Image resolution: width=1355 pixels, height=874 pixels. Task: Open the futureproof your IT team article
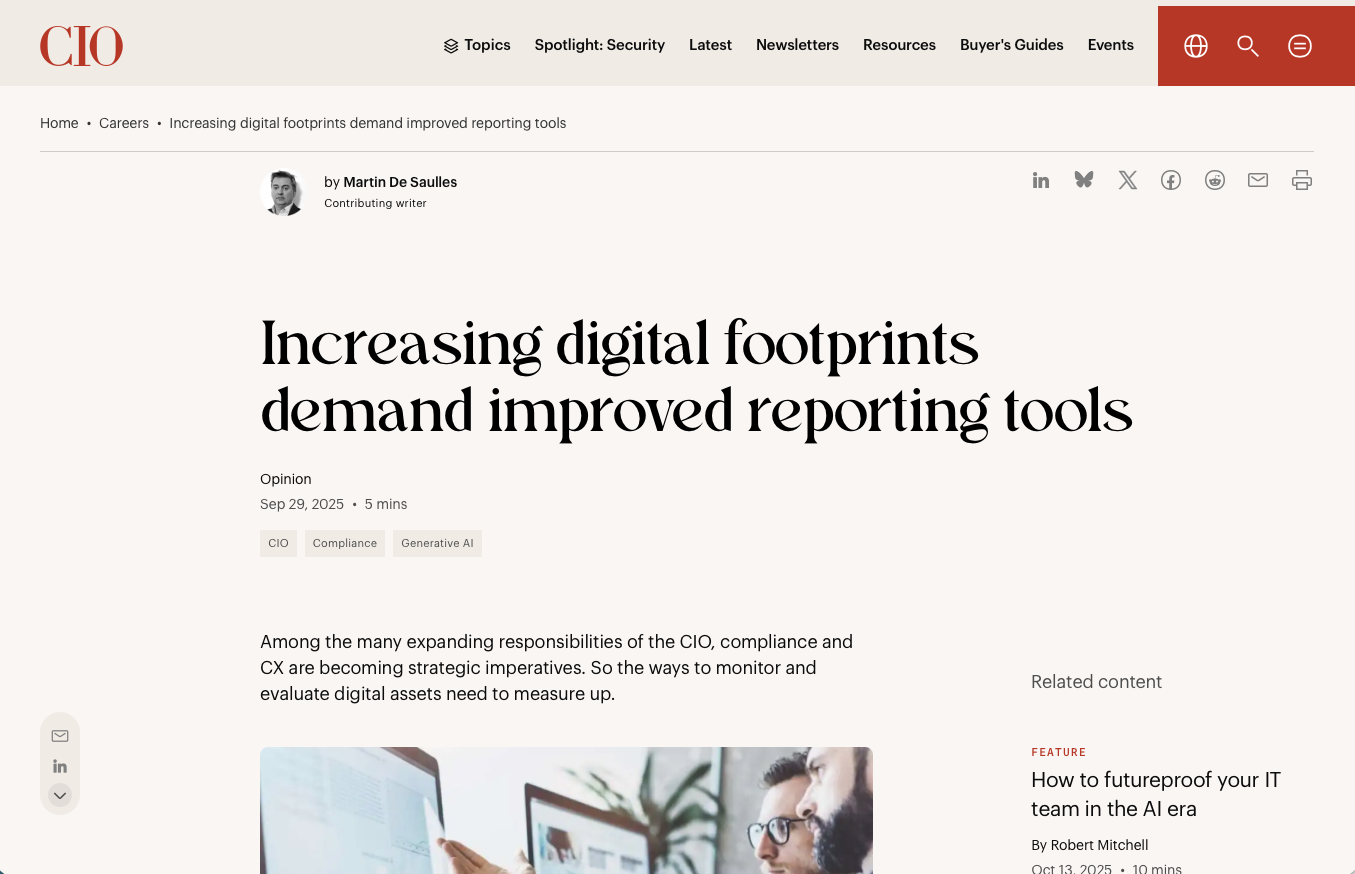click(x=1155, y=794)
